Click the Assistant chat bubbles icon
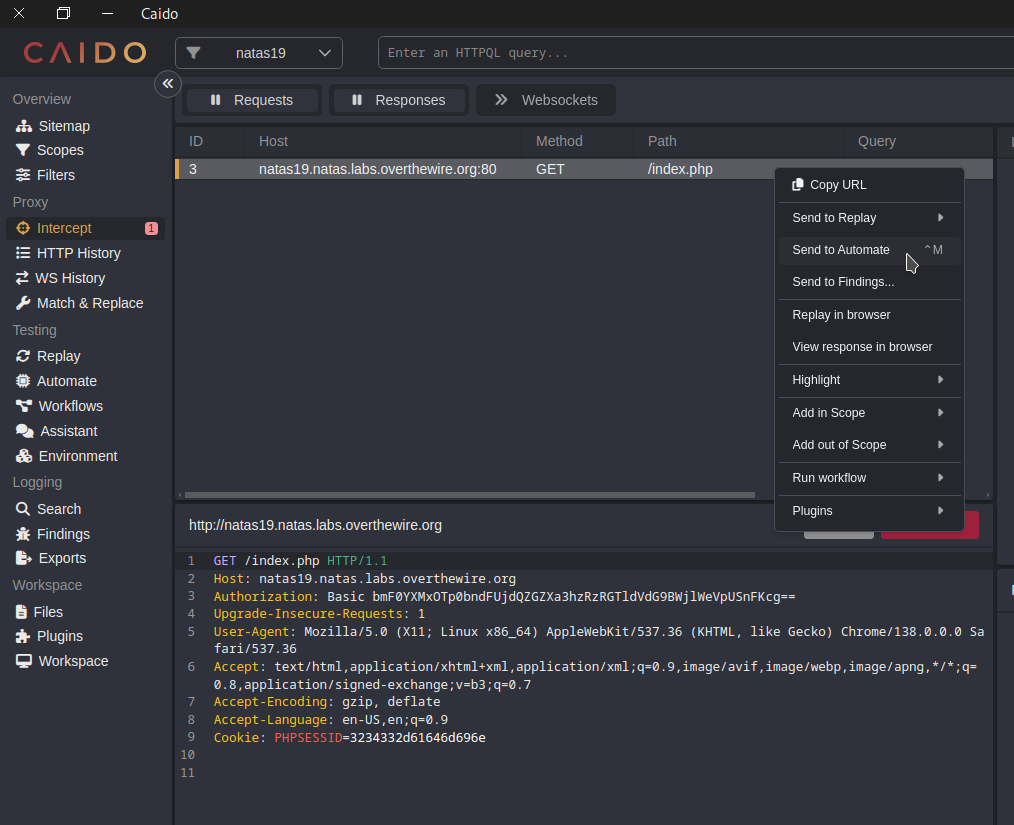 point(24,431)
